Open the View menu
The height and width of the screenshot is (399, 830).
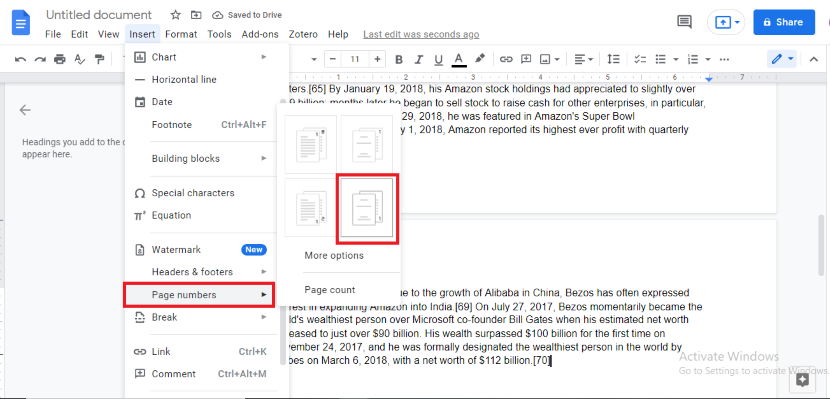pyautogui.click(x=109, y=34)
